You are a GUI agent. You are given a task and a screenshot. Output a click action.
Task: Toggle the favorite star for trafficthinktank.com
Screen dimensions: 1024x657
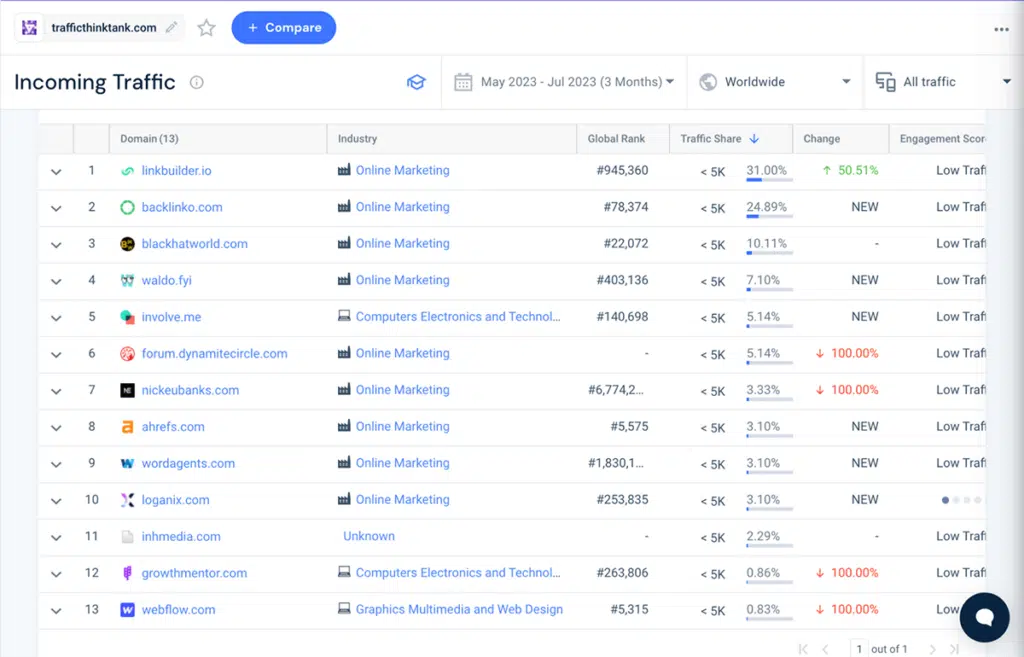click(206, 28)
